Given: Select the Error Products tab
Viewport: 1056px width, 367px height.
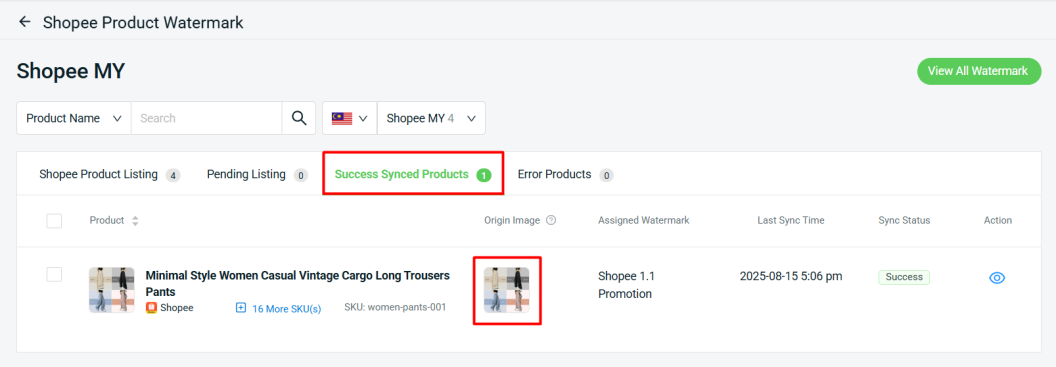Looking at the screenshot, I should pos(565,174).
